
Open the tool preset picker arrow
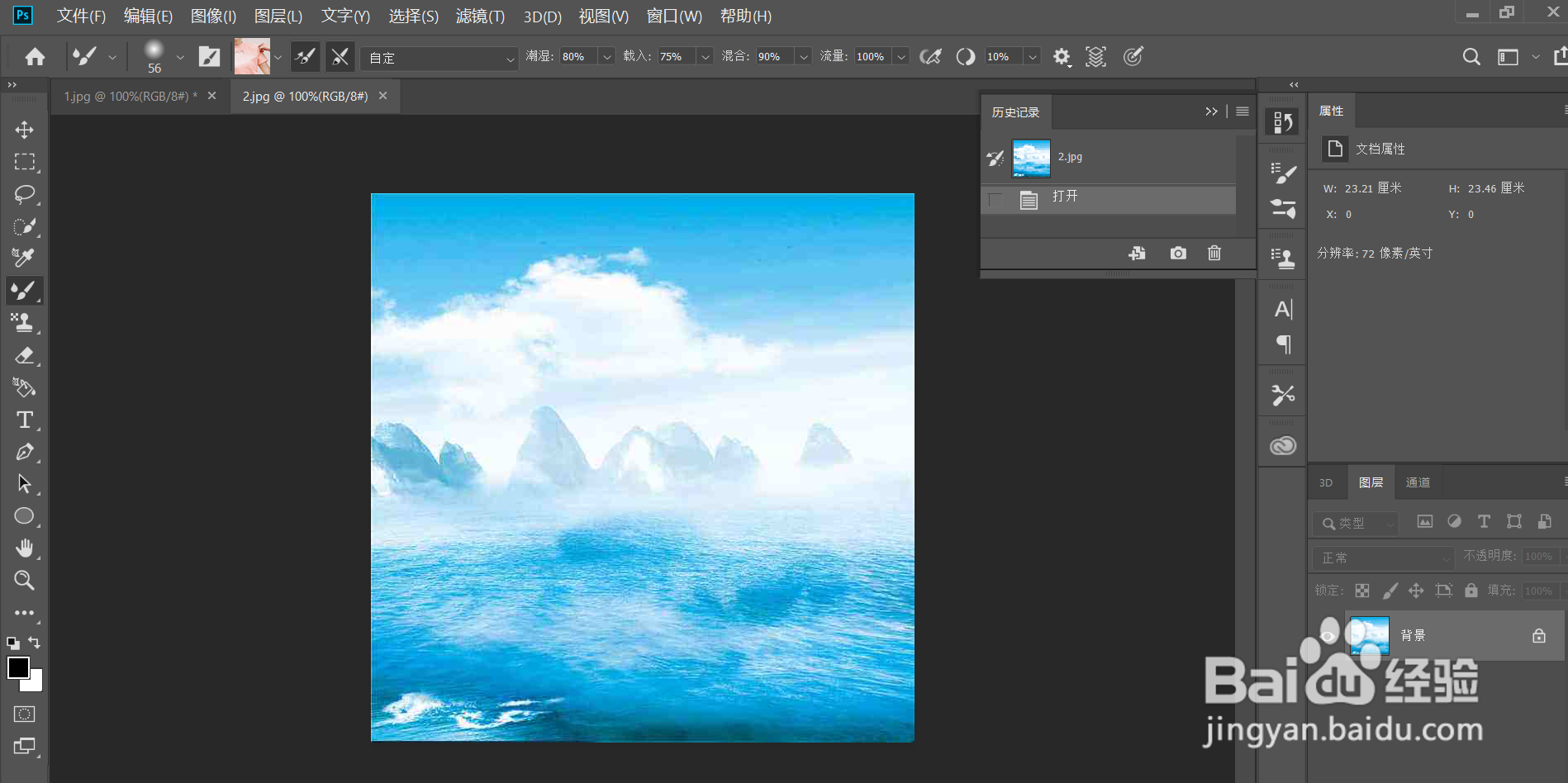point(112,57)
